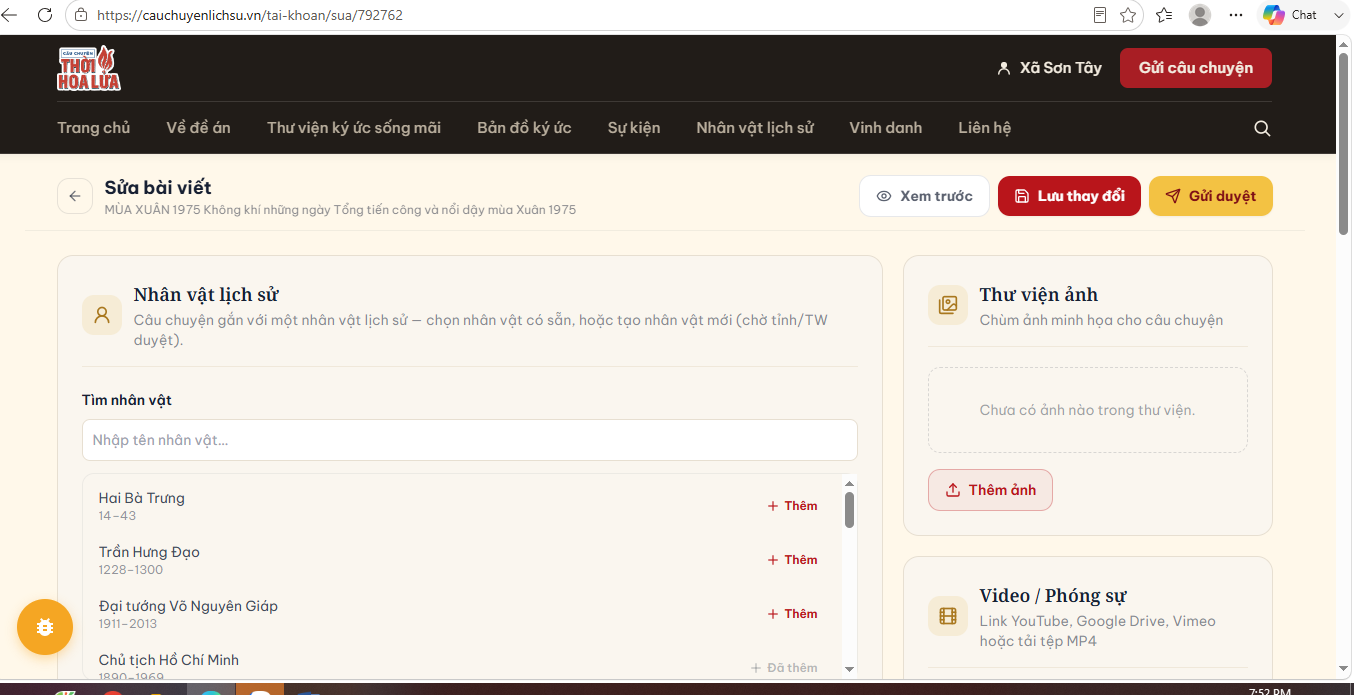The height and width of the screenshot is (695, 1354).
Task: Select Đại tướng Võ Nguyên Giáp name text
Action: point(188,606)
